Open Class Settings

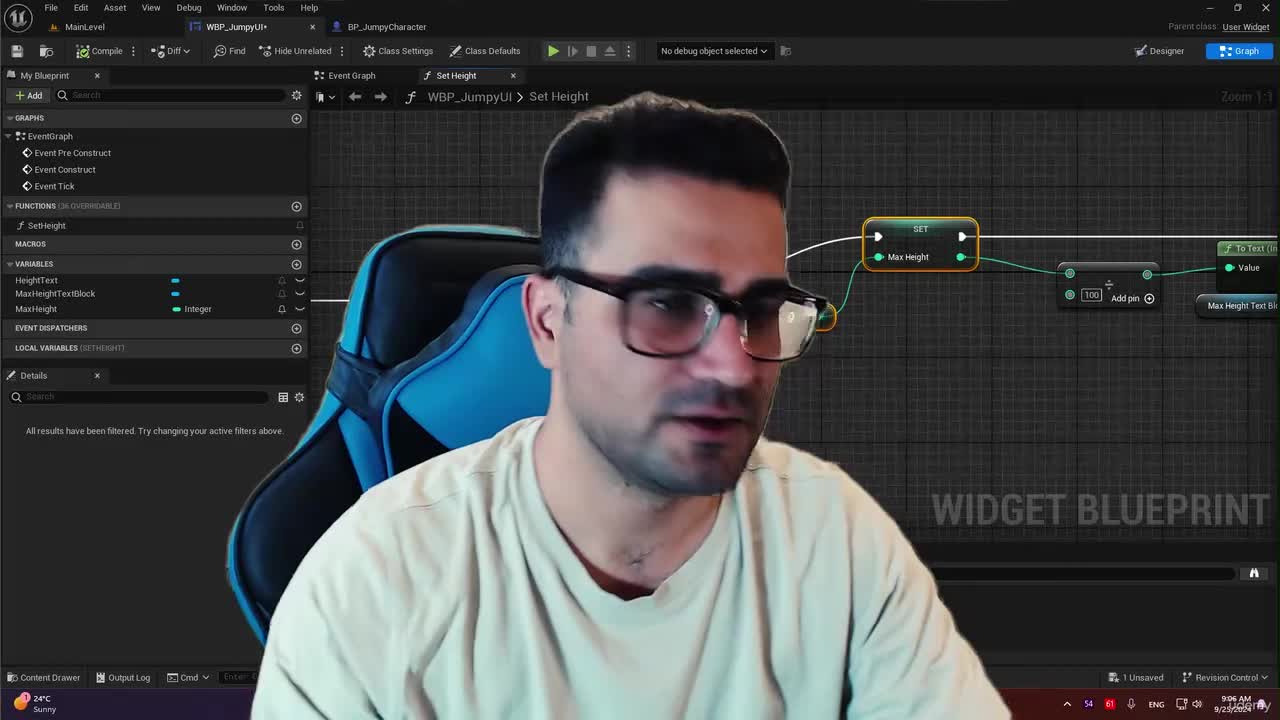point(398,51)
